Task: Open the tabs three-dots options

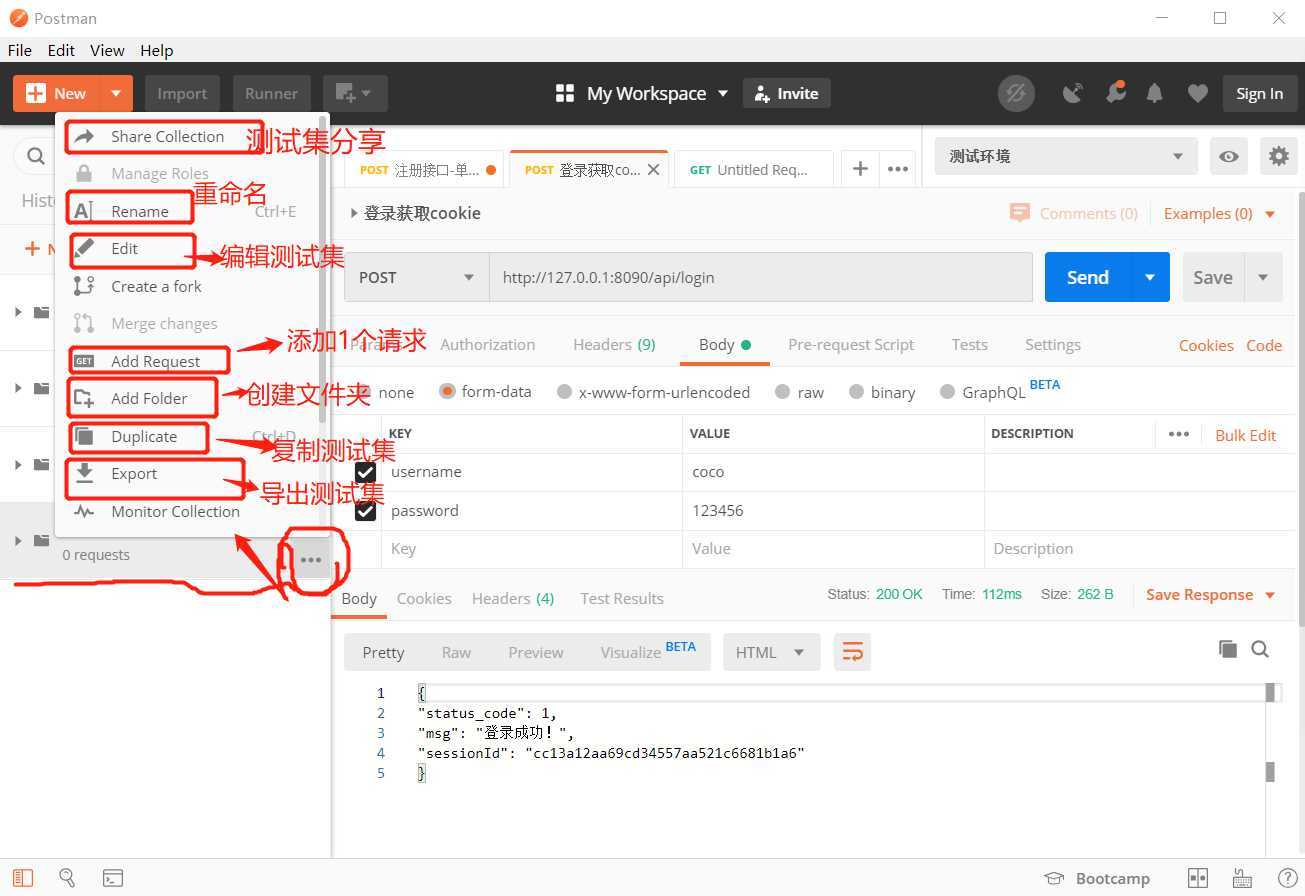Action: pos(897,169)
